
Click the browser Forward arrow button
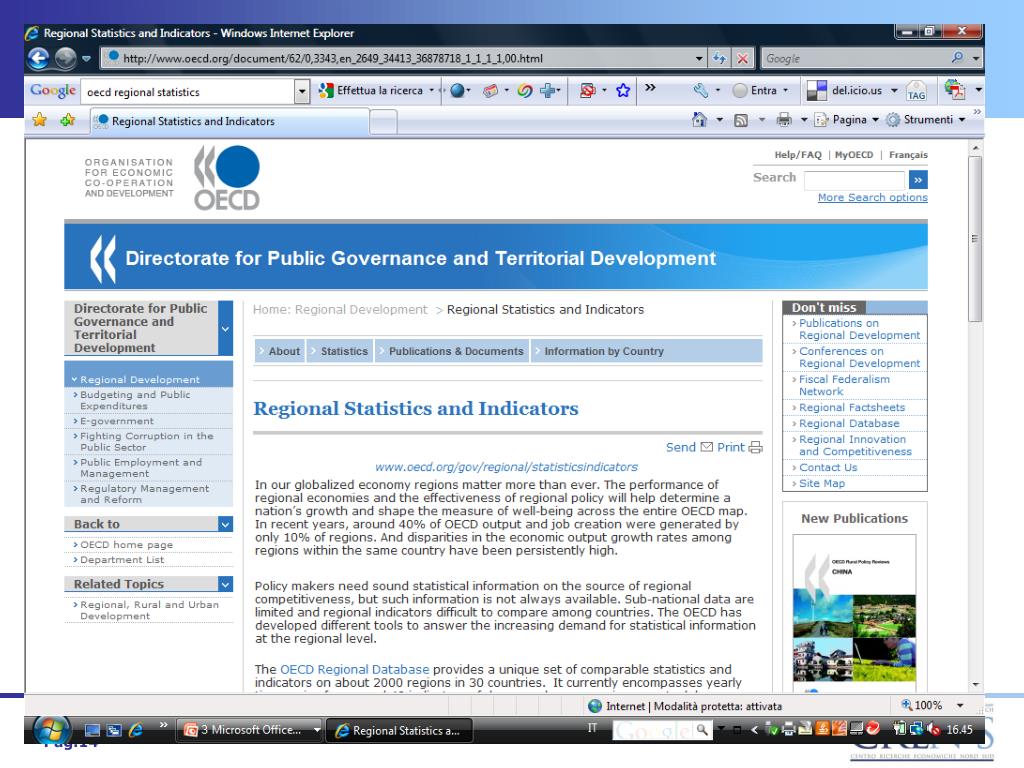tap(65, 59)
